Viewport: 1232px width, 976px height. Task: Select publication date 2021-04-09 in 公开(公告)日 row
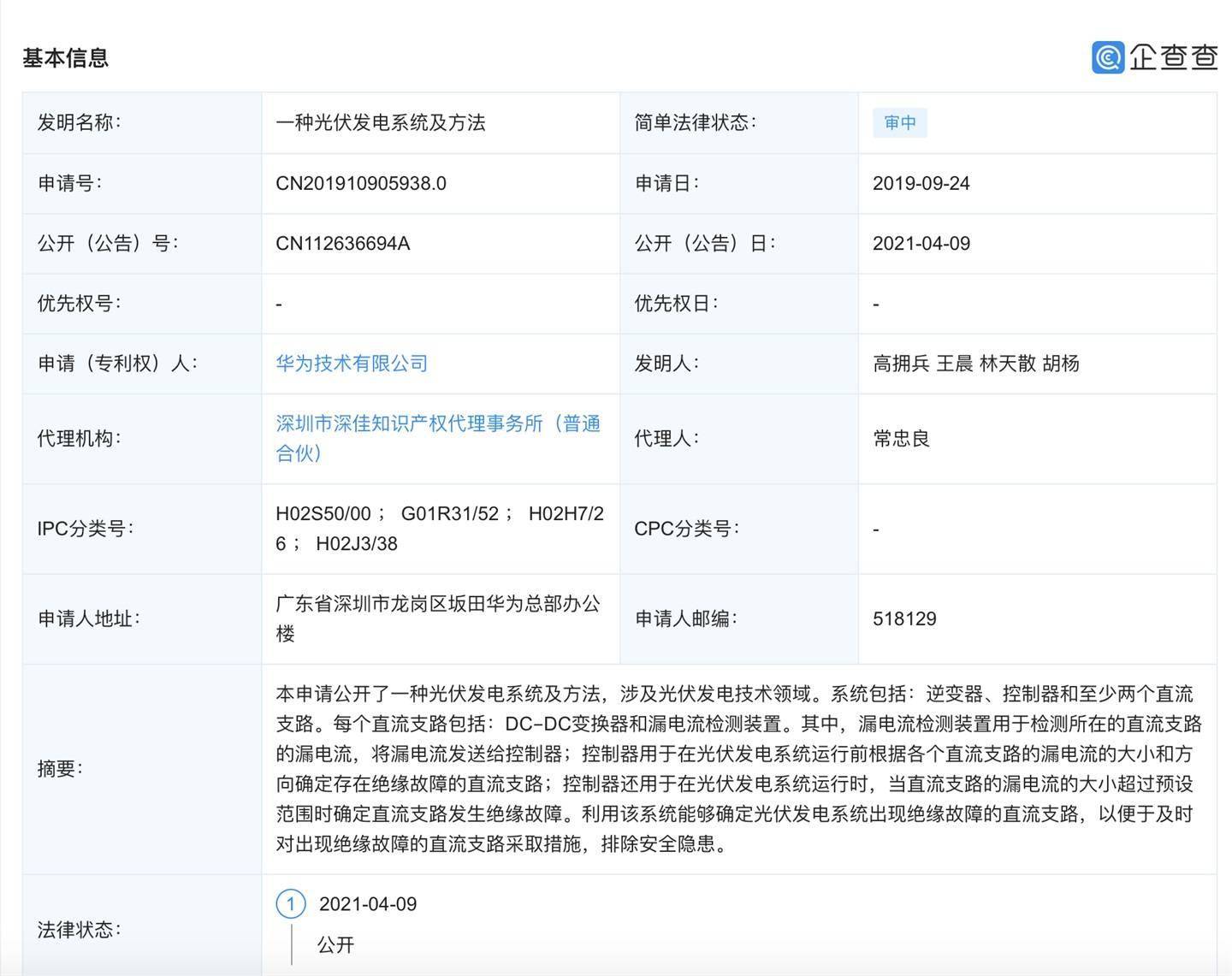921,243
